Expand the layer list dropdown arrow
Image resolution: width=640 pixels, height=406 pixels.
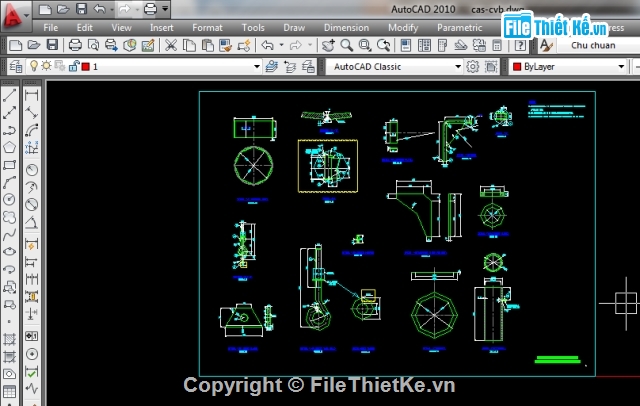pos(257,66)
